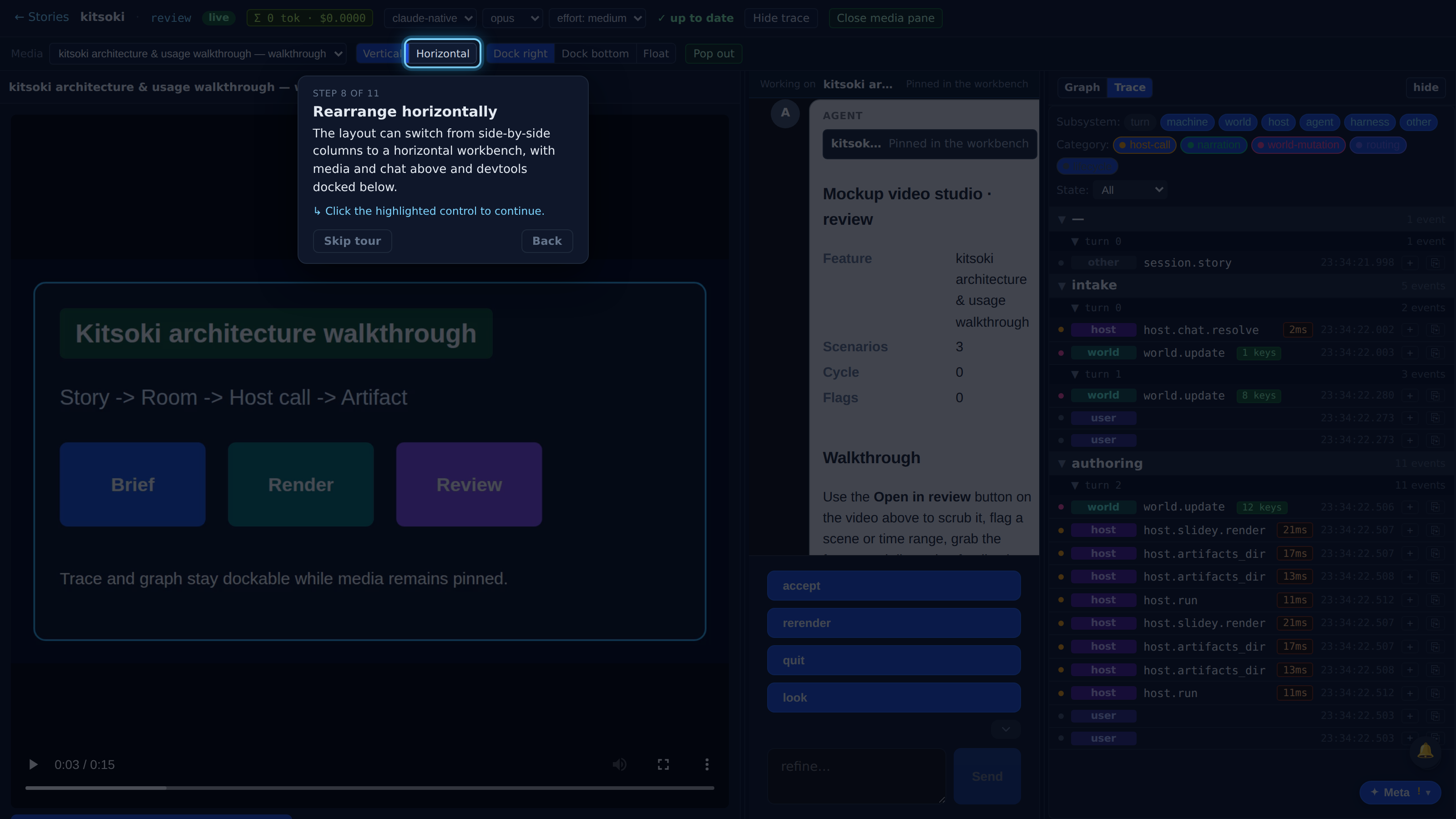
Task: Click the copy icon on host.chat.resolve row
Action: 1435,329
